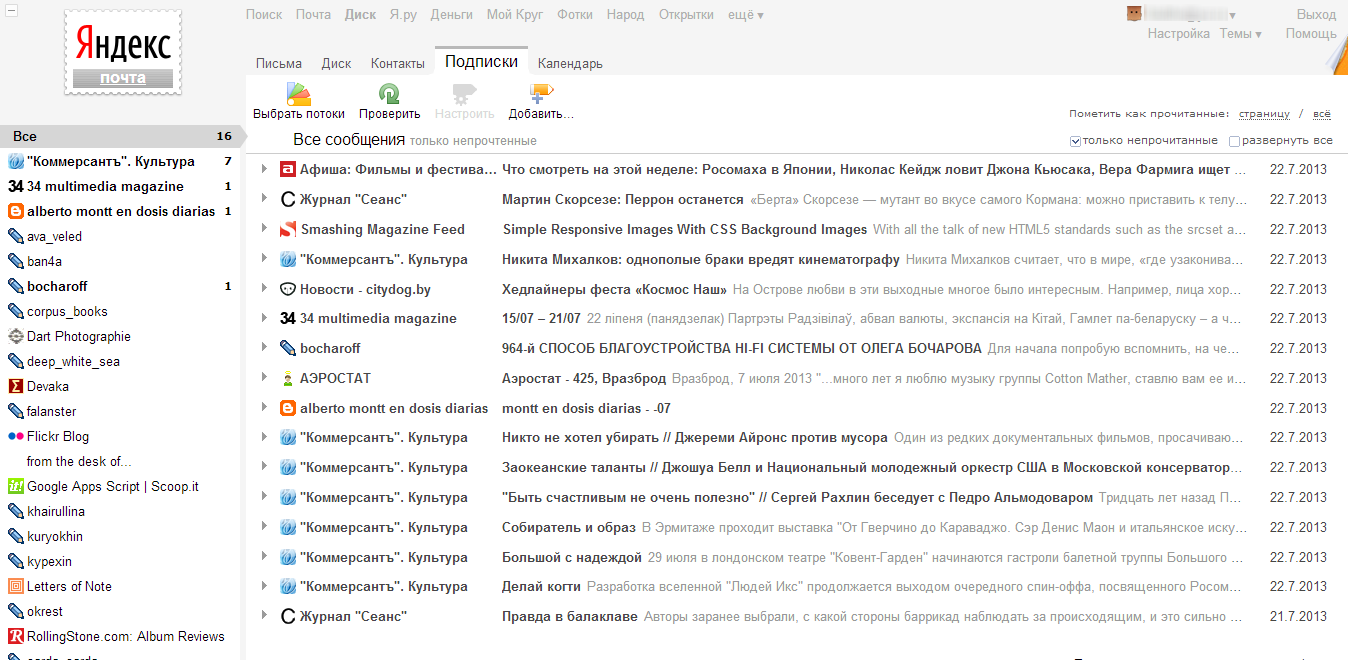Open the 'Темы' themes dropdown
The width and height of the screenshot is (1348, 660).
1240,34
